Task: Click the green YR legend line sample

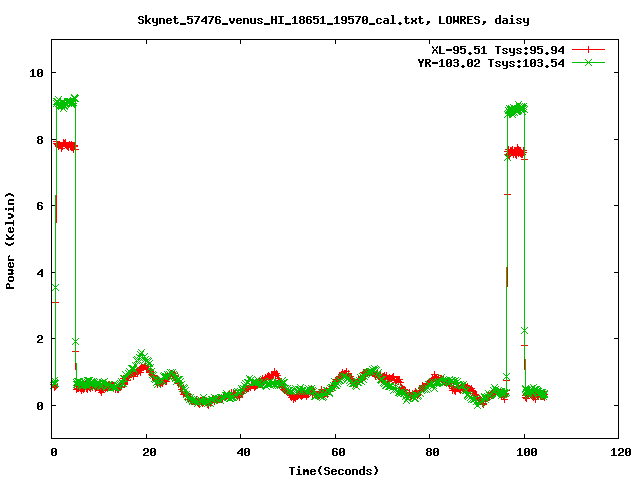Action: tap(588, 62)
